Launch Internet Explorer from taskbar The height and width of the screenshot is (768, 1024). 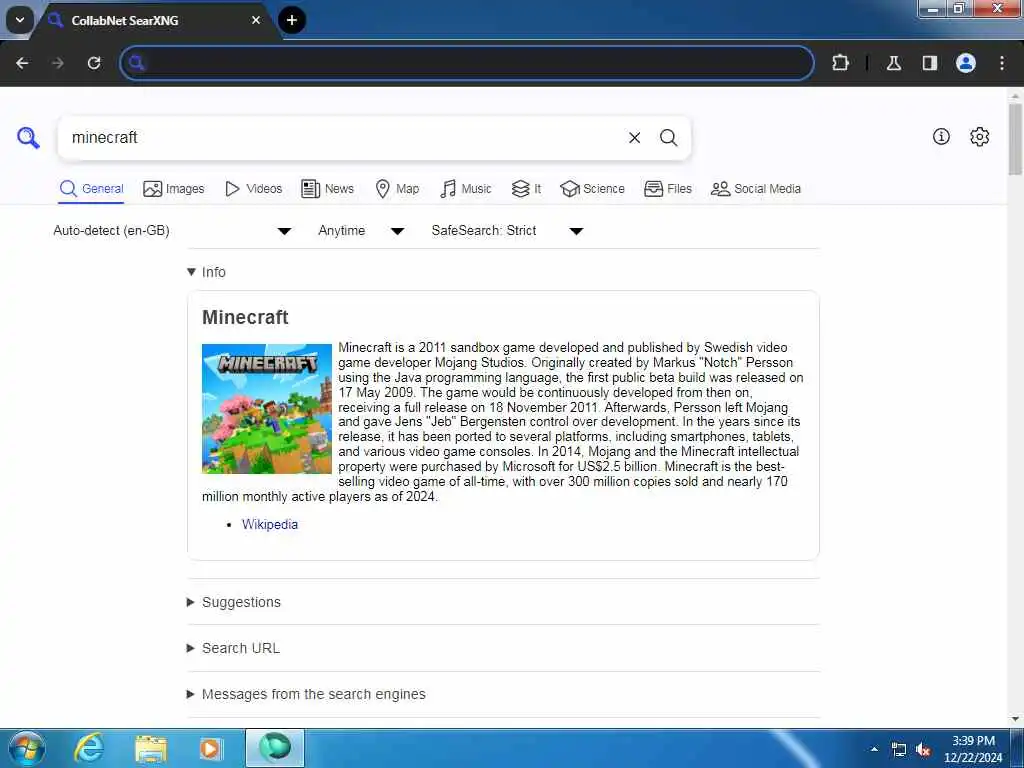point(89,748)
